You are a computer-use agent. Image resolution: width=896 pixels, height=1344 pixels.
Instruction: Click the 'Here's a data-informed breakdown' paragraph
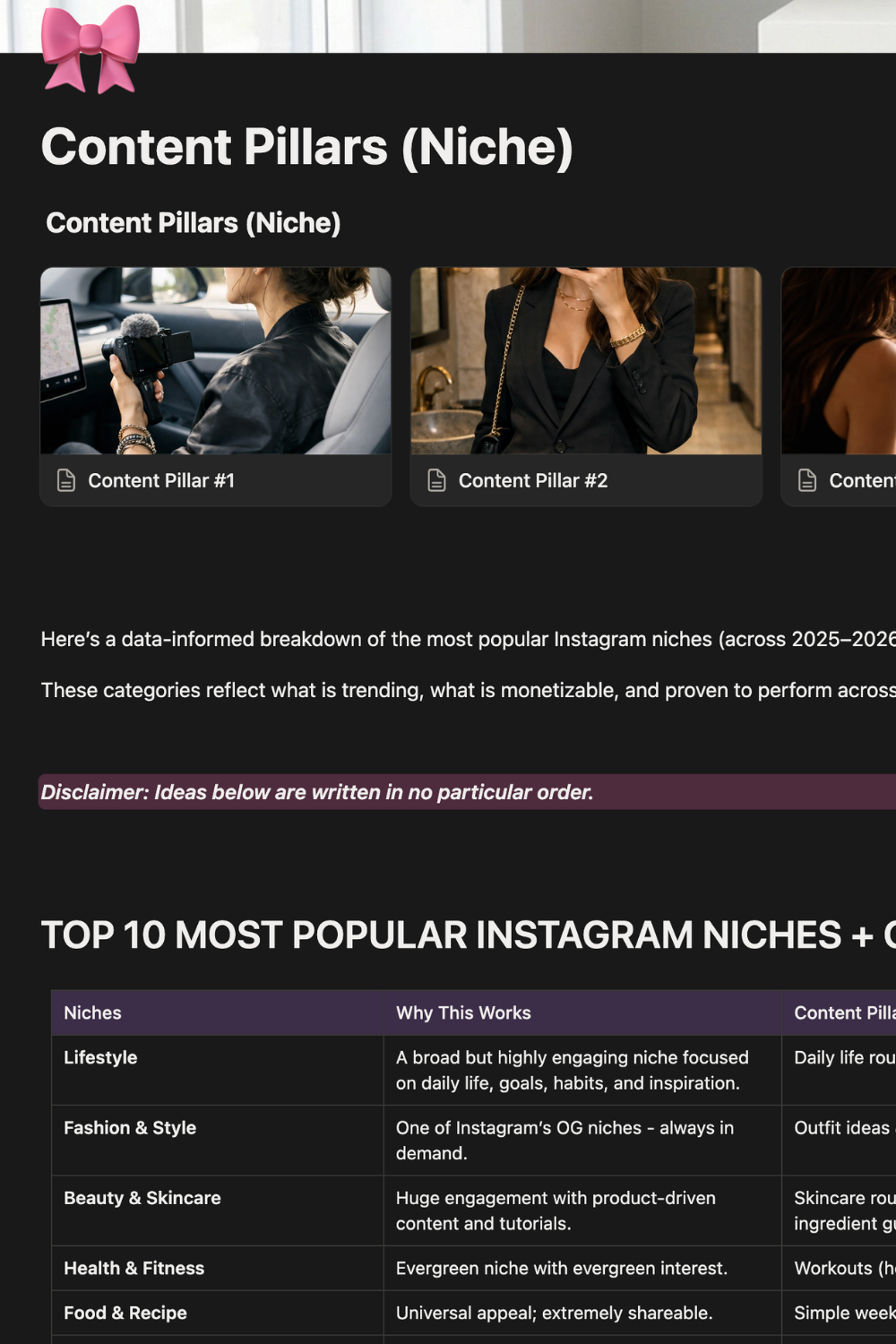point(468,639)
